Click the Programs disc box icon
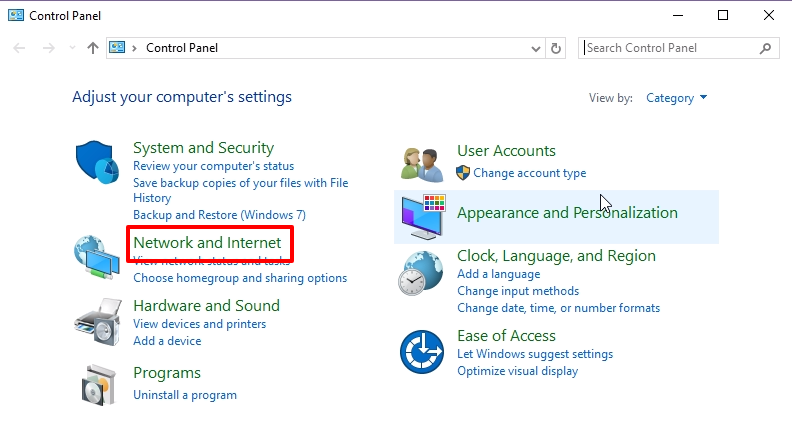Image resolution: width=792 pixels, height=444 pixels. pyautogui.click(x=97, y=383)
